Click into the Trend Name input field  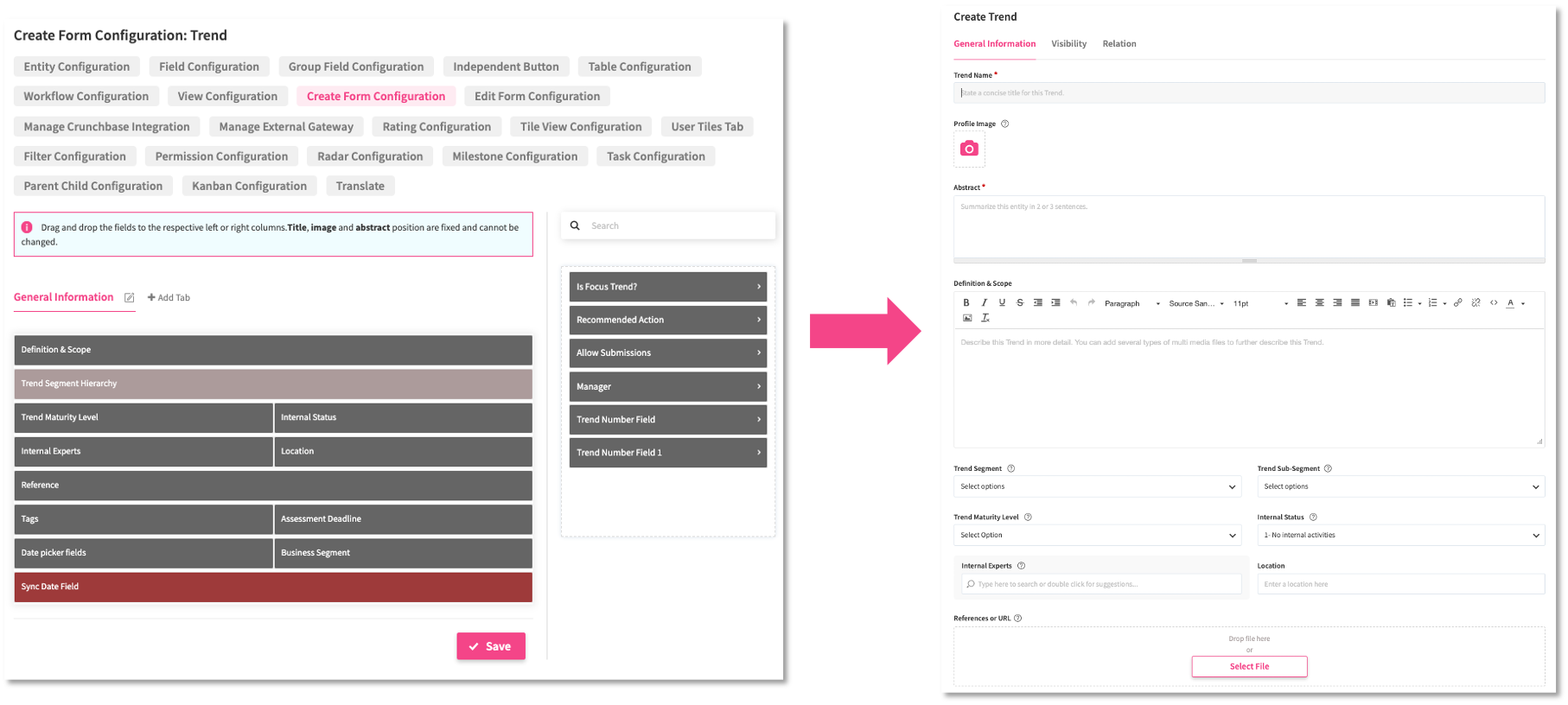(x=1248, y=93)
